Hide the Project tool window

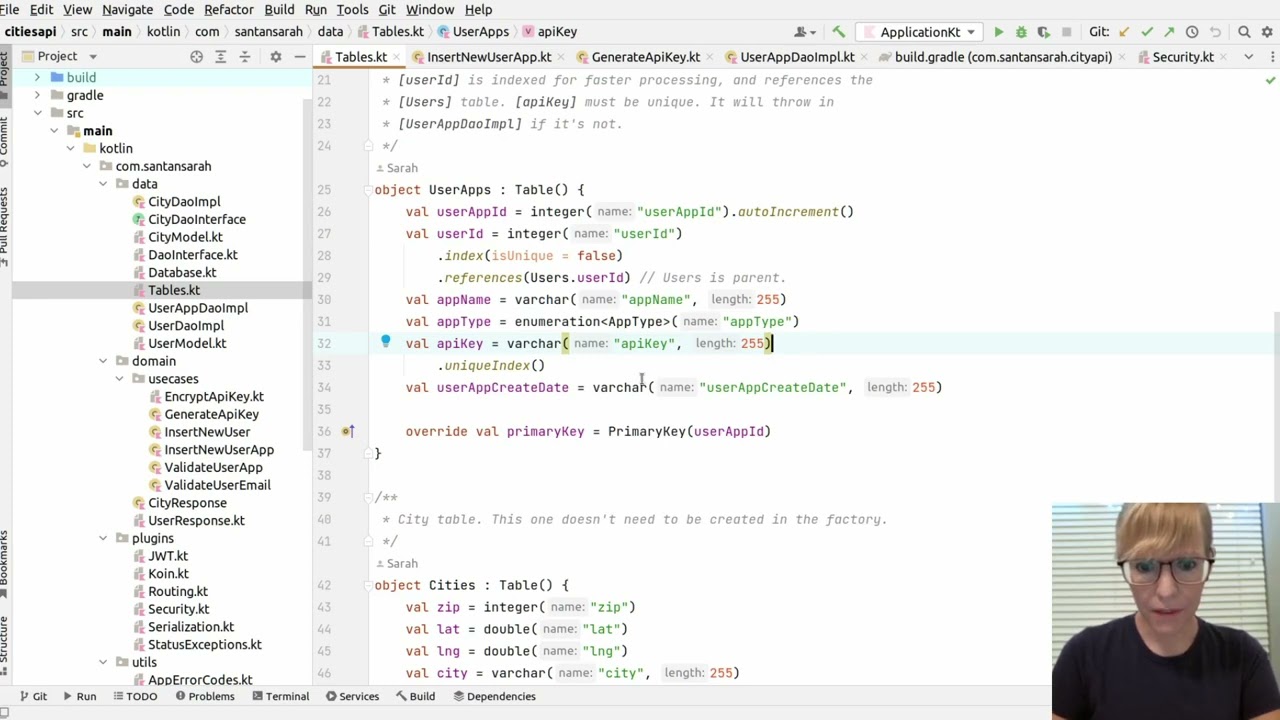[x=299, y=57]
